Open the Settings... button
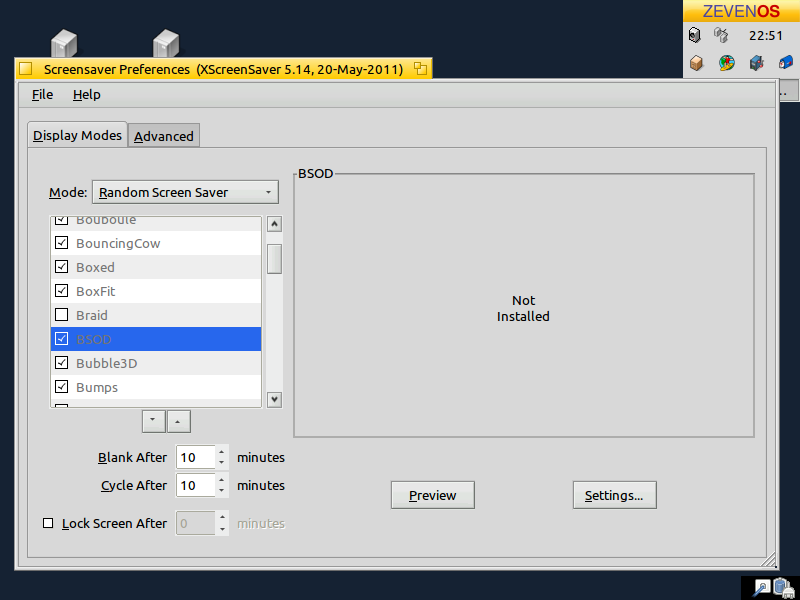The height and width of the screenshot is (600, 800). [614, 495]
